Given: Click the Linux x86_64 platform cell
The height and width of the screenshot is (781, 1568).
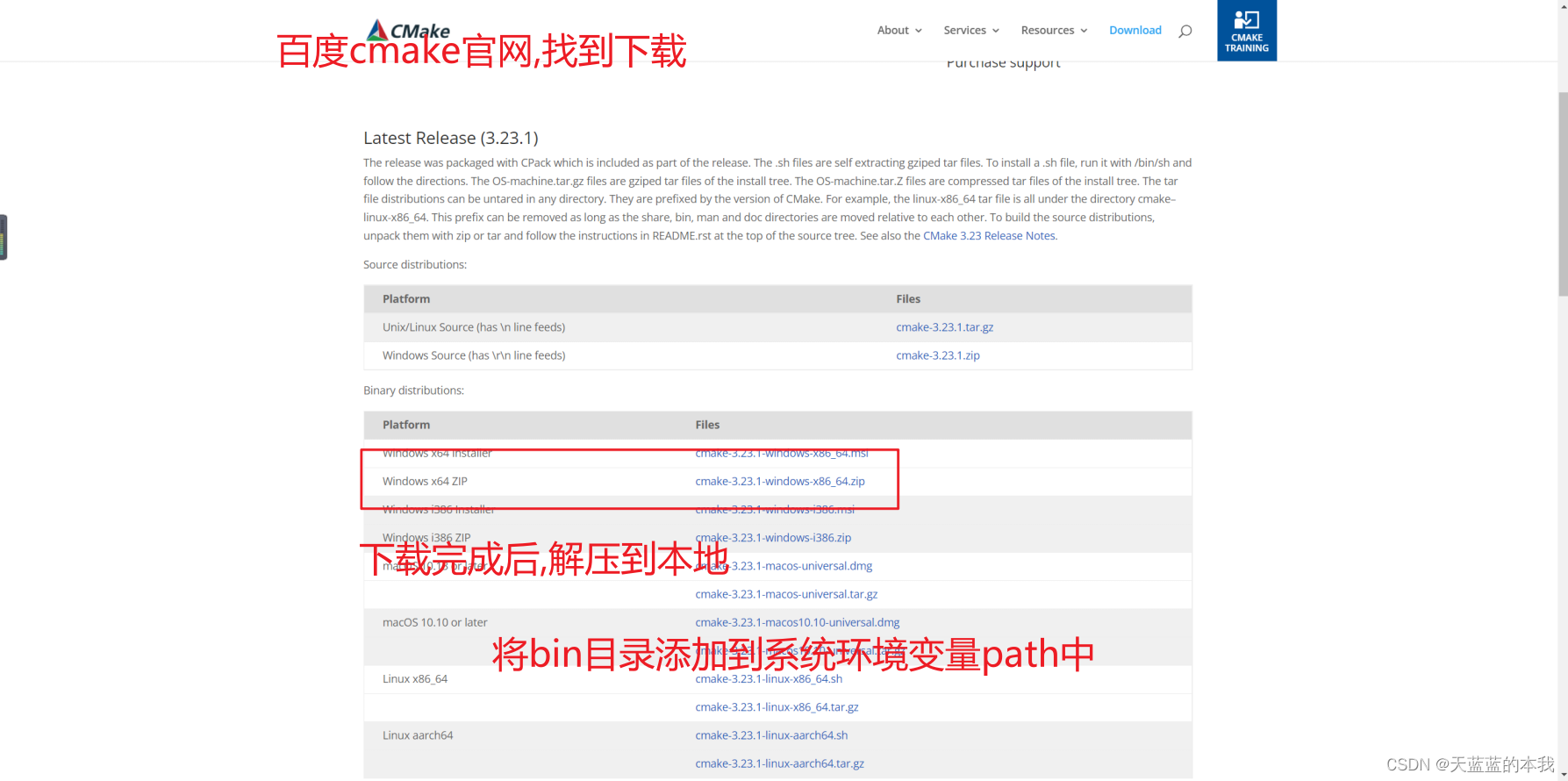Looking at the screenshot, I should pos(414,679).
